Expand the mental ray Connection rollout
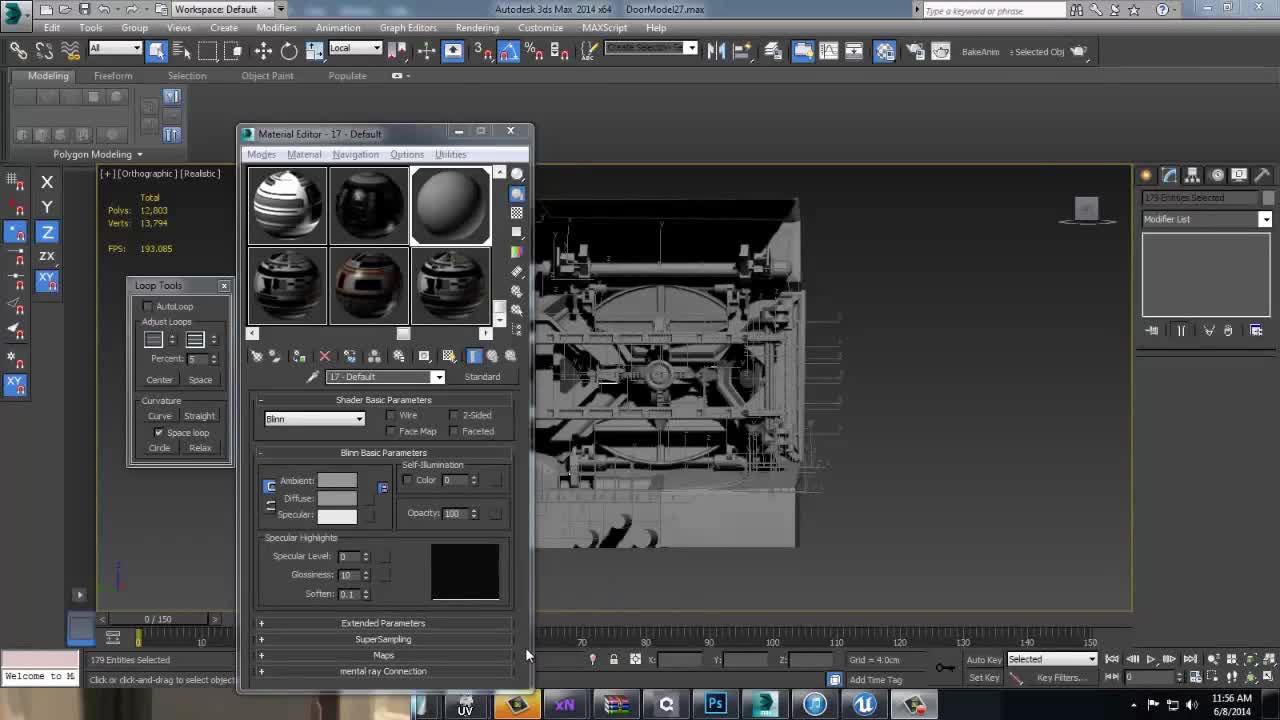This screenshot has height=720, width=1280. click(383, 671)
